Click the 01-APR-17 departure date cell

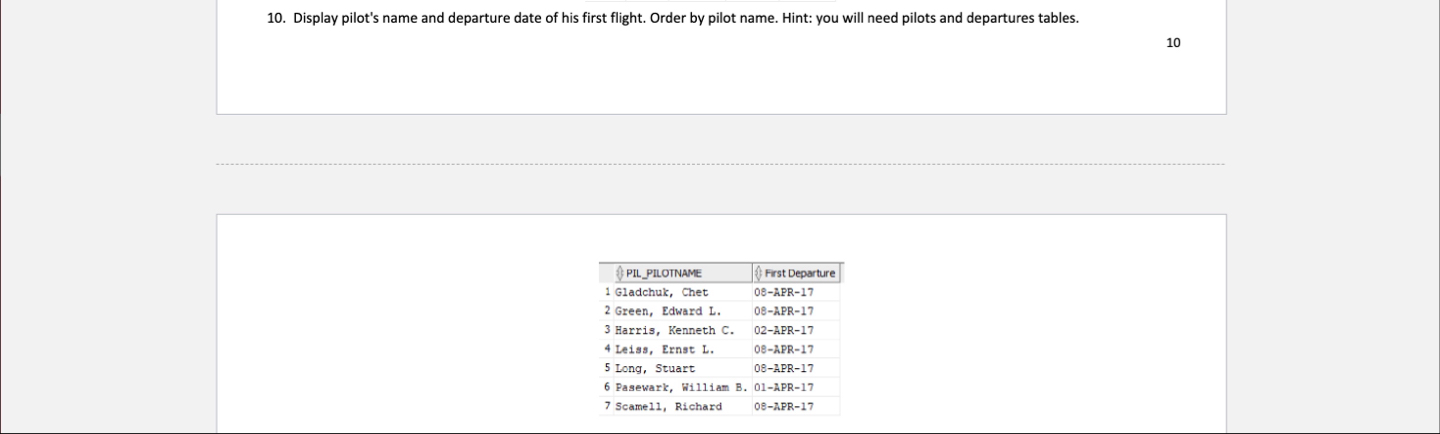coord(785,387)
